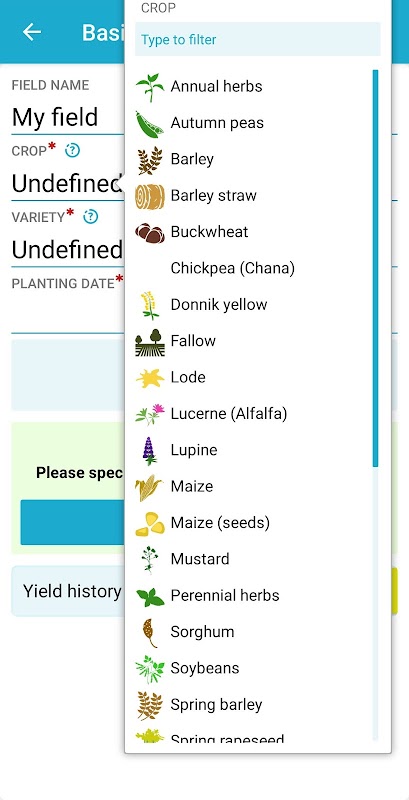This screenshot has height=800, width=409.
Task: Open the Variety field help icon
Action: (x=90, y=217)
